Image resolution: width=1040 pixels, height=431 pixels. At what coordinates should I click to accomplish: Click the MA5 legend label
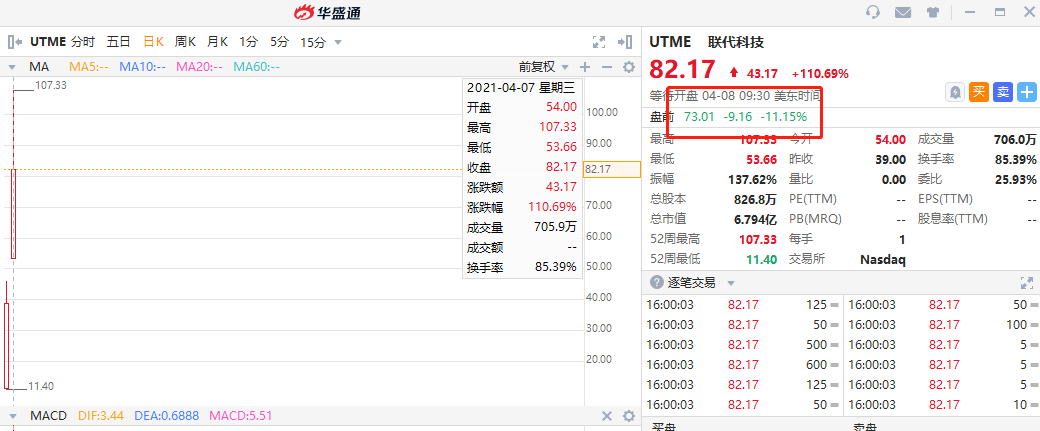[x=89, y=66]
